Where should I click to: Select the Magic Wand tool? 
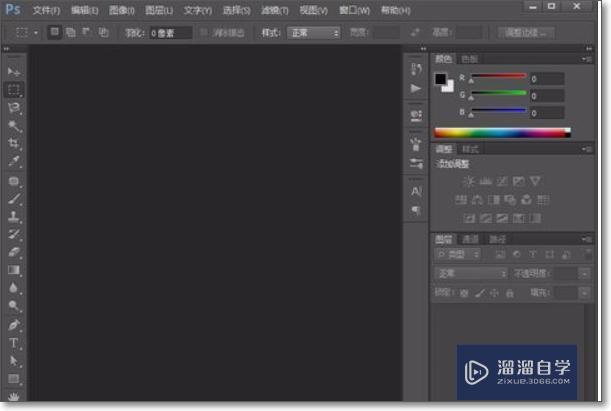point(14,126)
